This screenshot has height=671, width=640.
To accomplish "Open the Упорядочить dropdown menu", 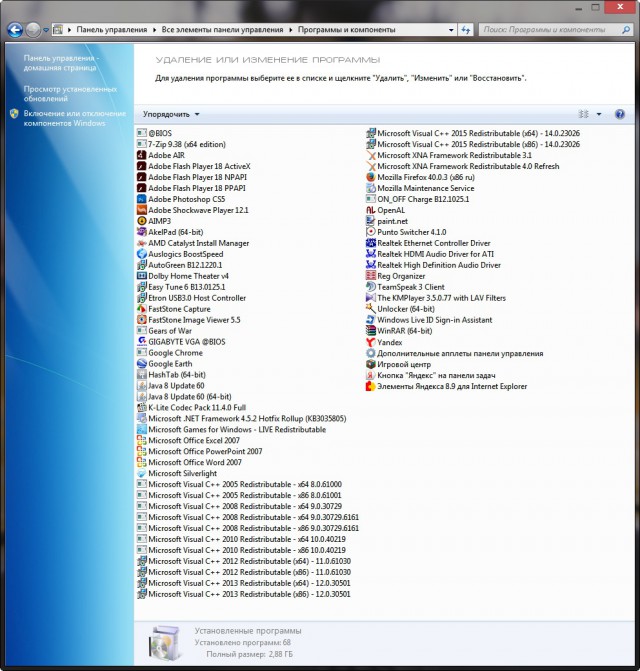I will (171, 114).
